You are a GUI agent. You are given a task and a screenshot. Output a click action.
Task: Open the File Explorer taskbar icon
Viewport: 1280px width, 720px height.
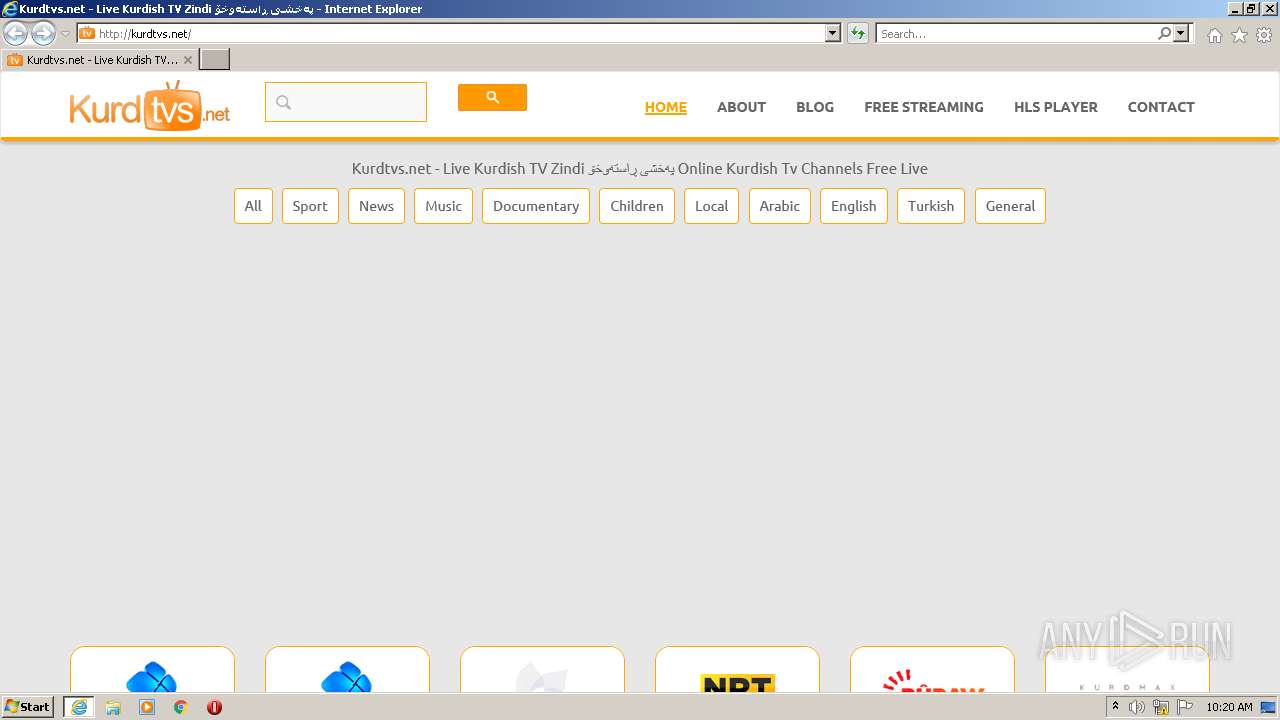click(113, 707)
